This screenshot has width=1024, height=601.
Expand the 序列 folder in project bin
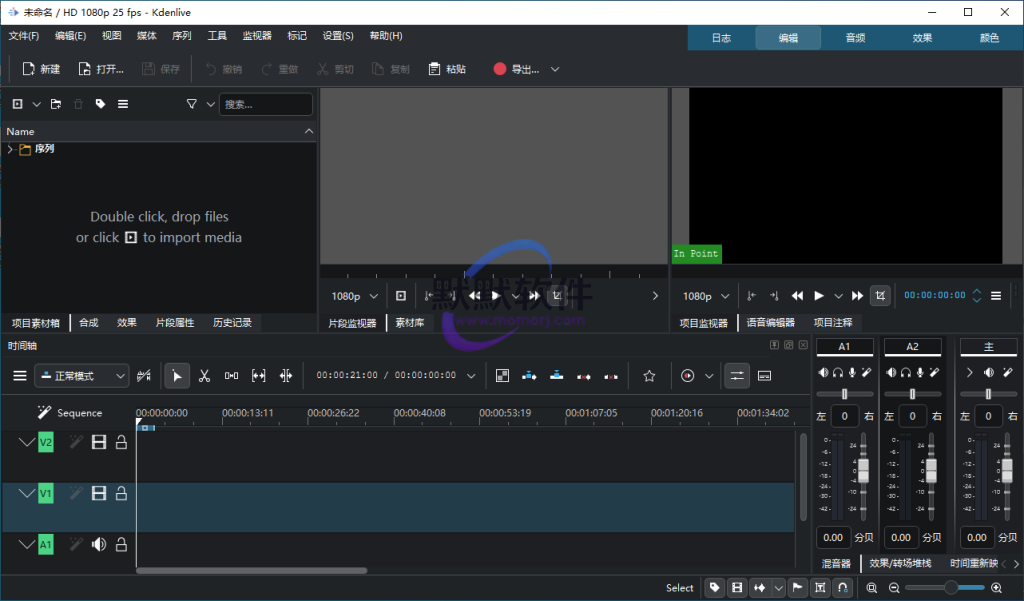[10, 149]
